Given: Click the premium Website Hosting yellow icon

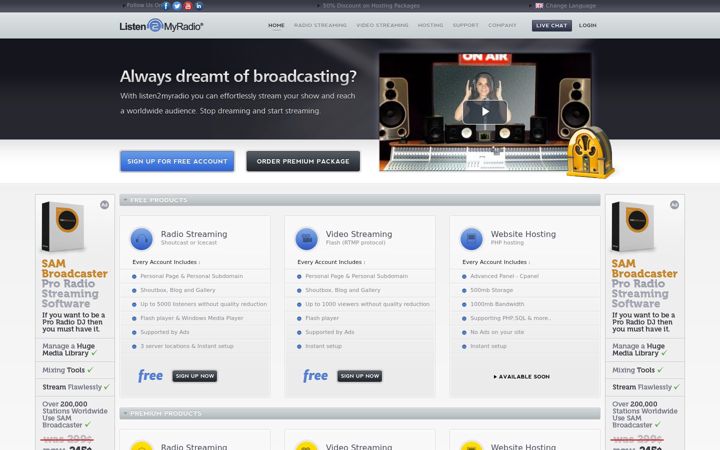Looking at the screenshot, I should click(x=471, y=446).
